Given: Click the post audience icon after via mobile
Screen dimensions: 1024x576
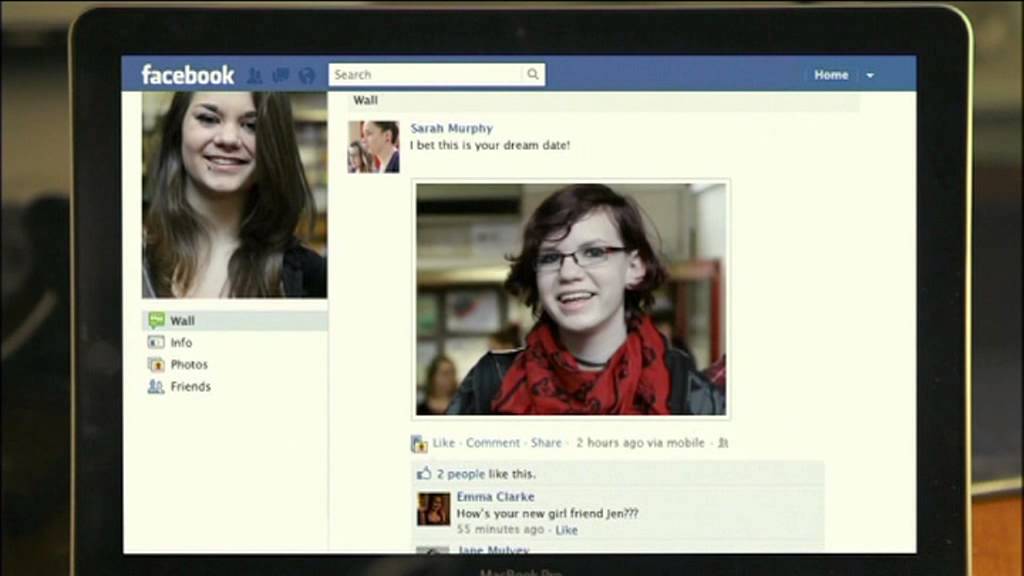Looking at the screenshot, I should coord(723,443).
